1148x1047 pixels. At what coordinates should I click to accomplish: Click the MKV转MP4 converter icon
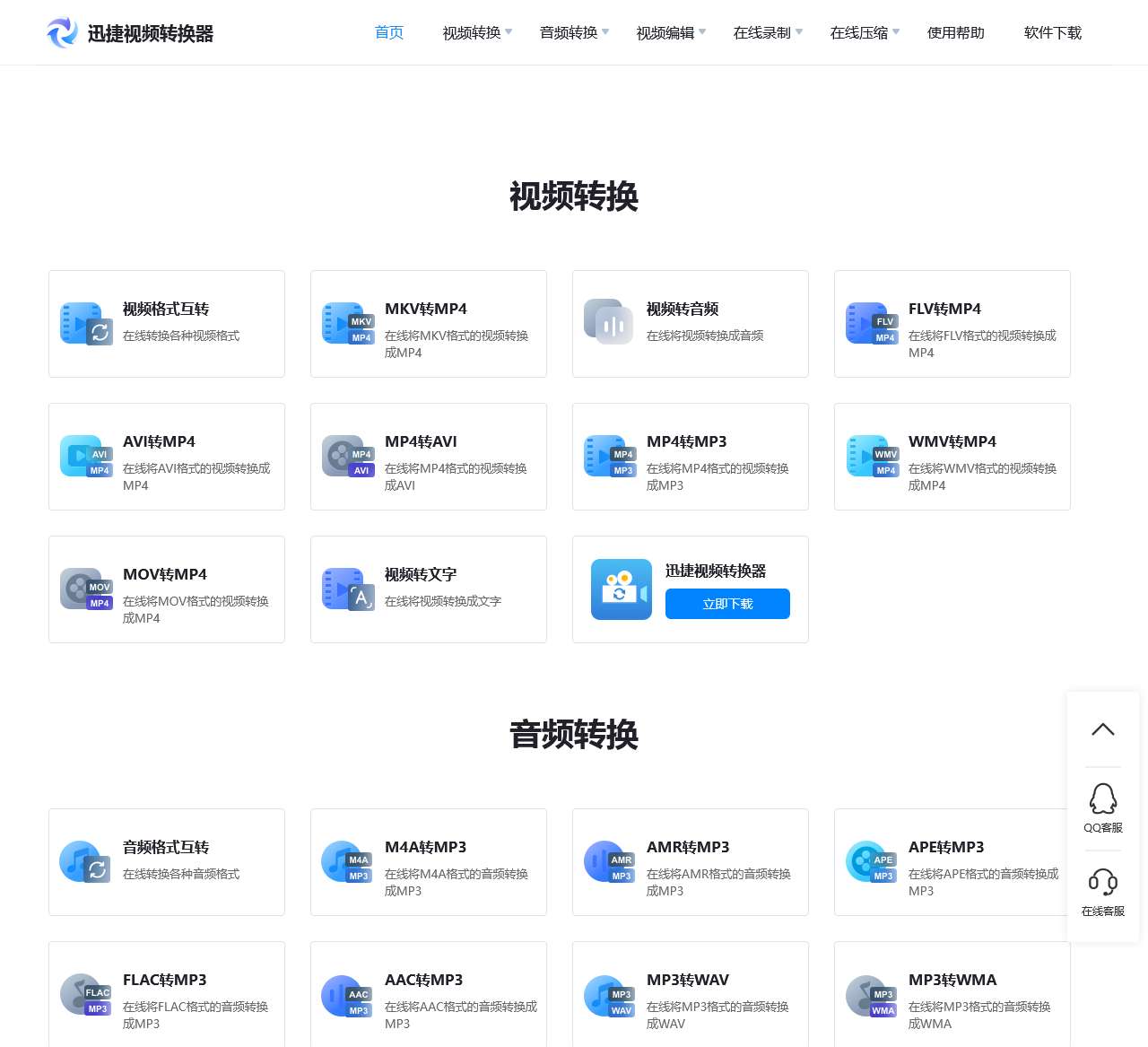pyautogui.click(x=348, y=324)
